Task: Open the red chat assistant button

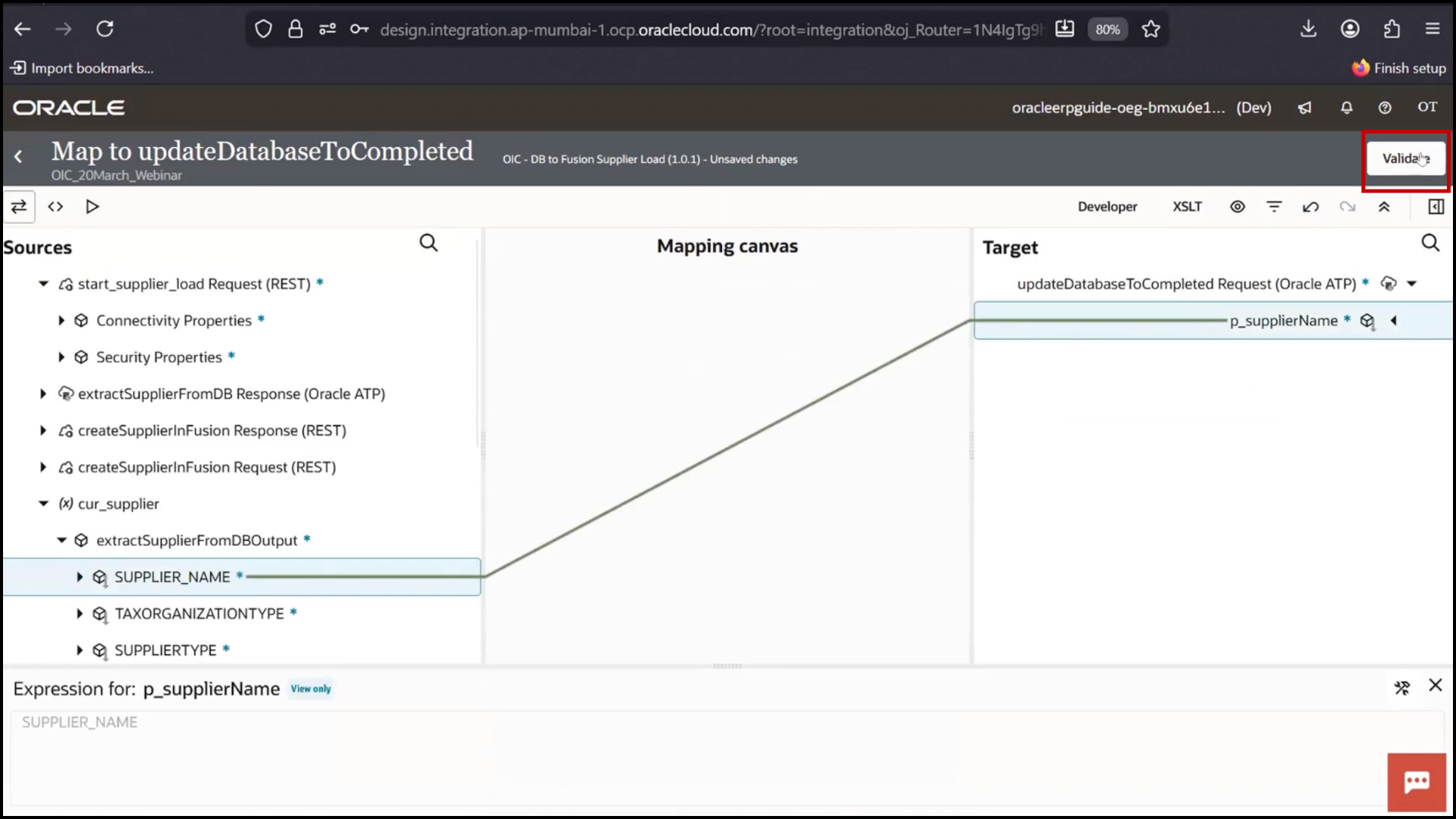Action: (1417, 782)
